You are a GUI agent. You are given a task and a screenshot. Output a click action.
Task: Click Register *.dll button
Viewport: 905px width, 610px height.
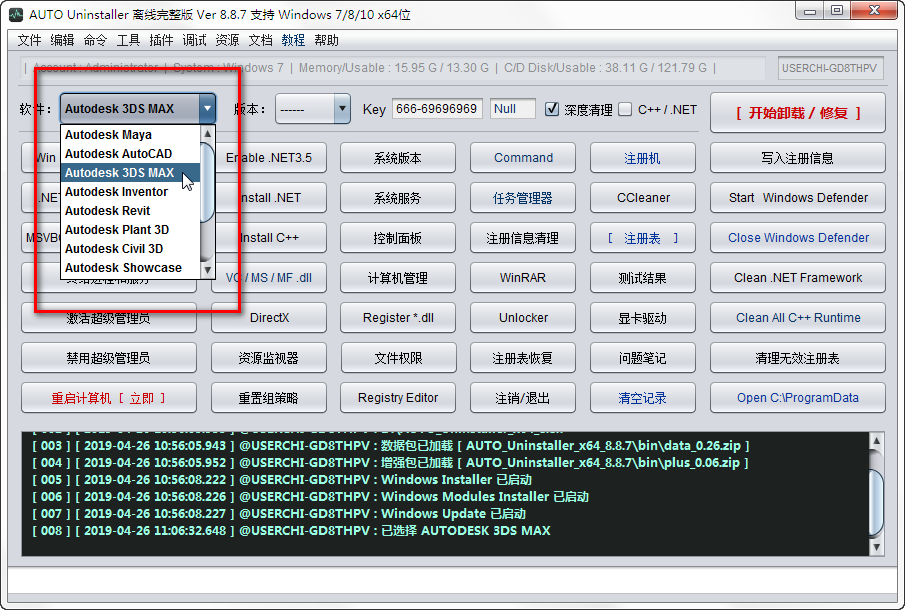[398, 317]
